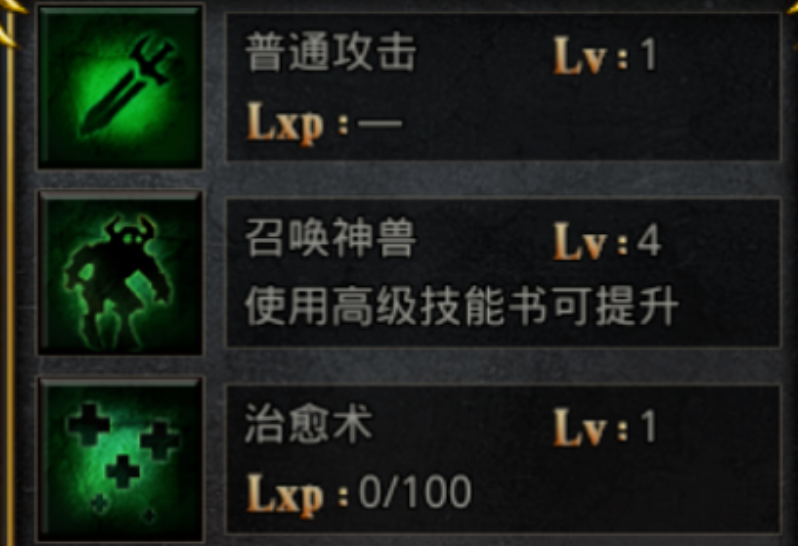Screen dimensions: 798x546
Task: Click empty area right of 召唤神兽 Lv:4
Action: 720,241
